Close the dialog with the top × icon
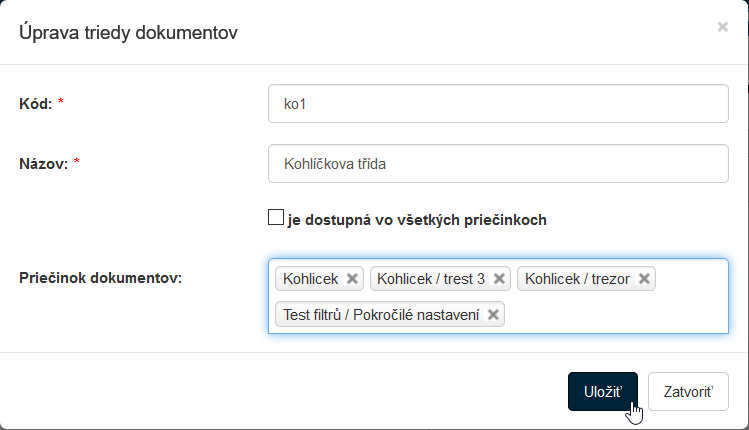Image resolution: width=749 pixels, height=430 pixels. (722, 28)
